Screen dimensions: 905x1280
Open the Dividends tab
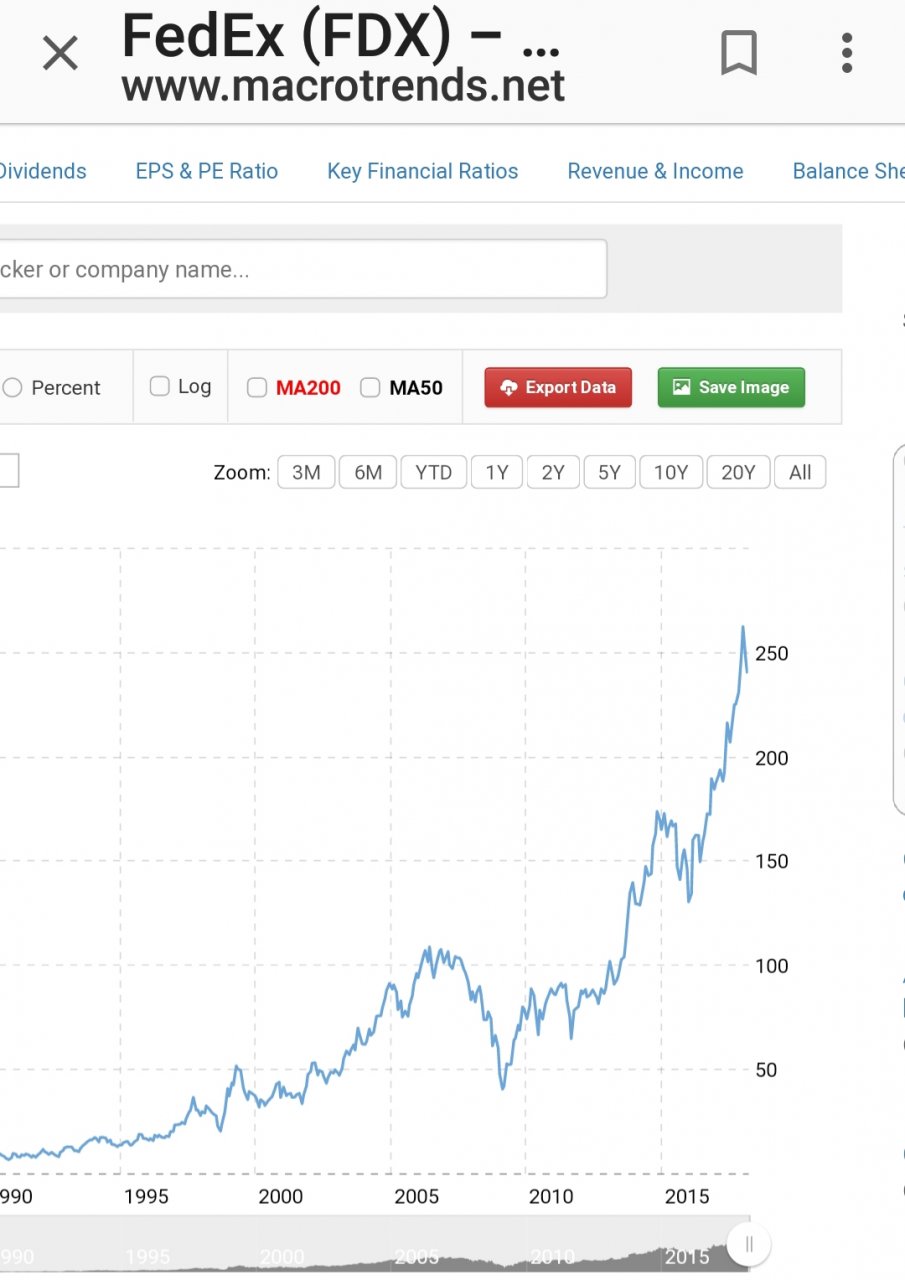pos(43,171)
